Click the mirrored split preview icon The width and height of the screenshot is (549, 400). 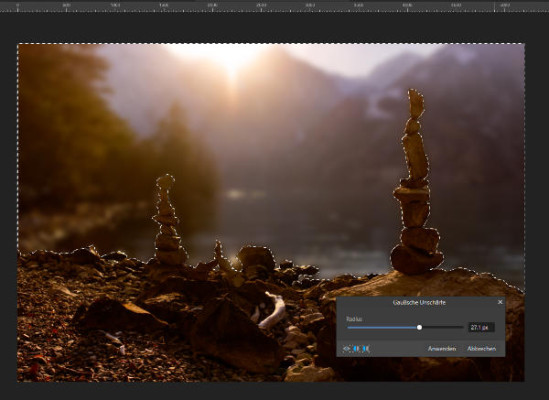[x=366, y=349]
